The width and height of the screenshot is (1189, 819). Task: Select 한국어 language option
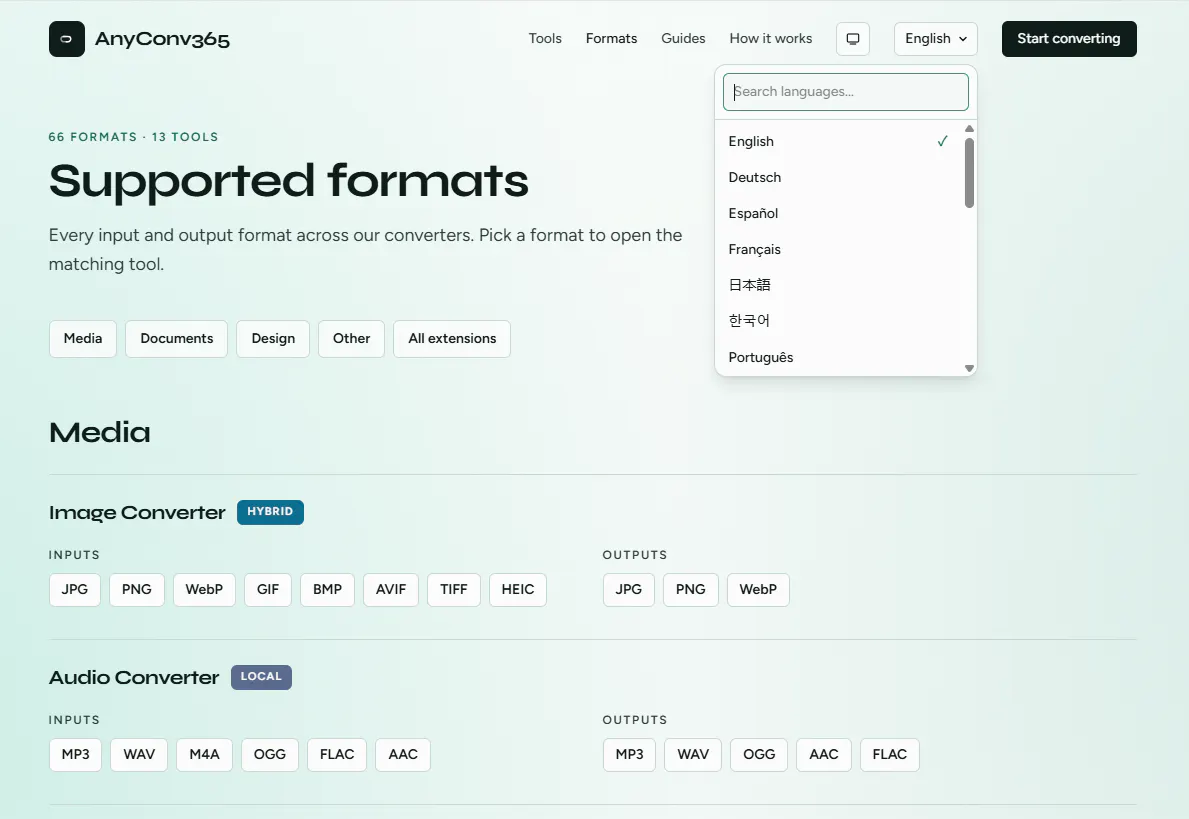tap(839, 321)
